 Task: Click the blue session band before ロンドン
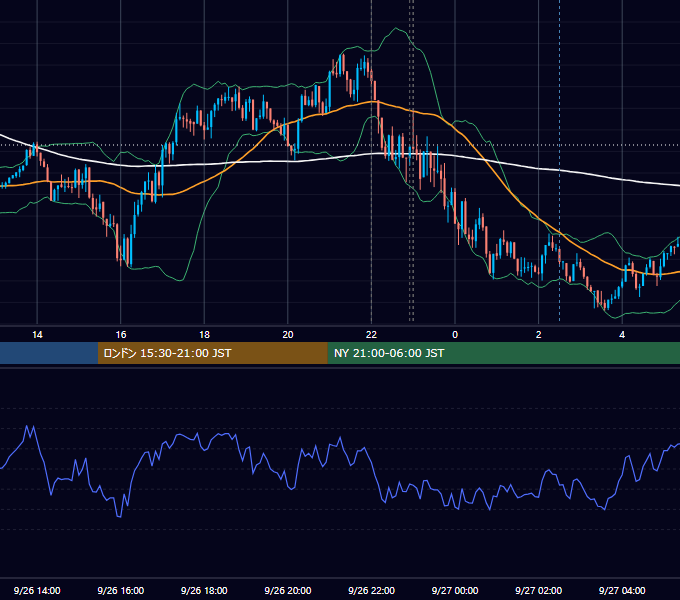point(49,353)
